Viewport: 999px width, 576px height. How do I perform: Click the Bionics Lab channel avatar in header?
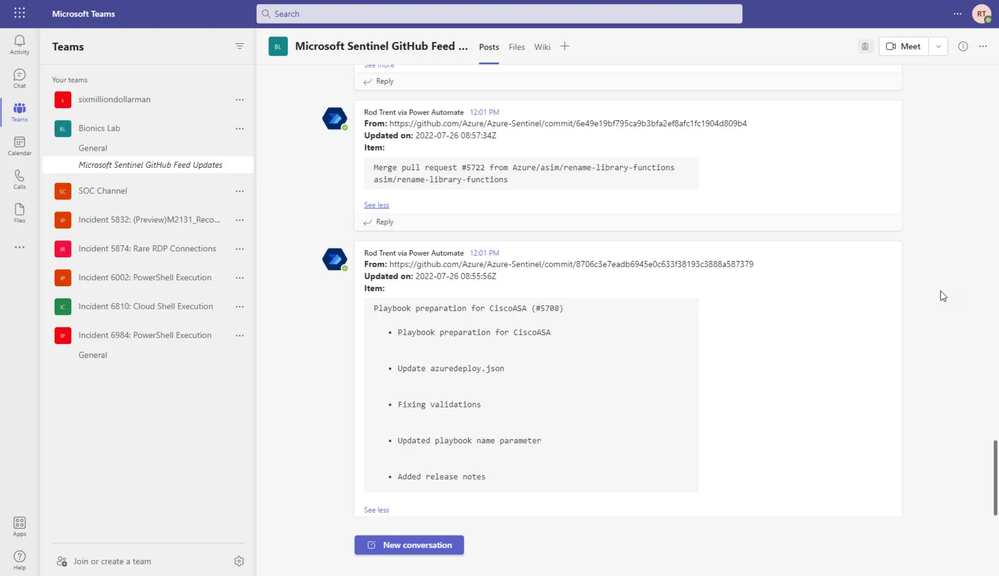[278, 47]
